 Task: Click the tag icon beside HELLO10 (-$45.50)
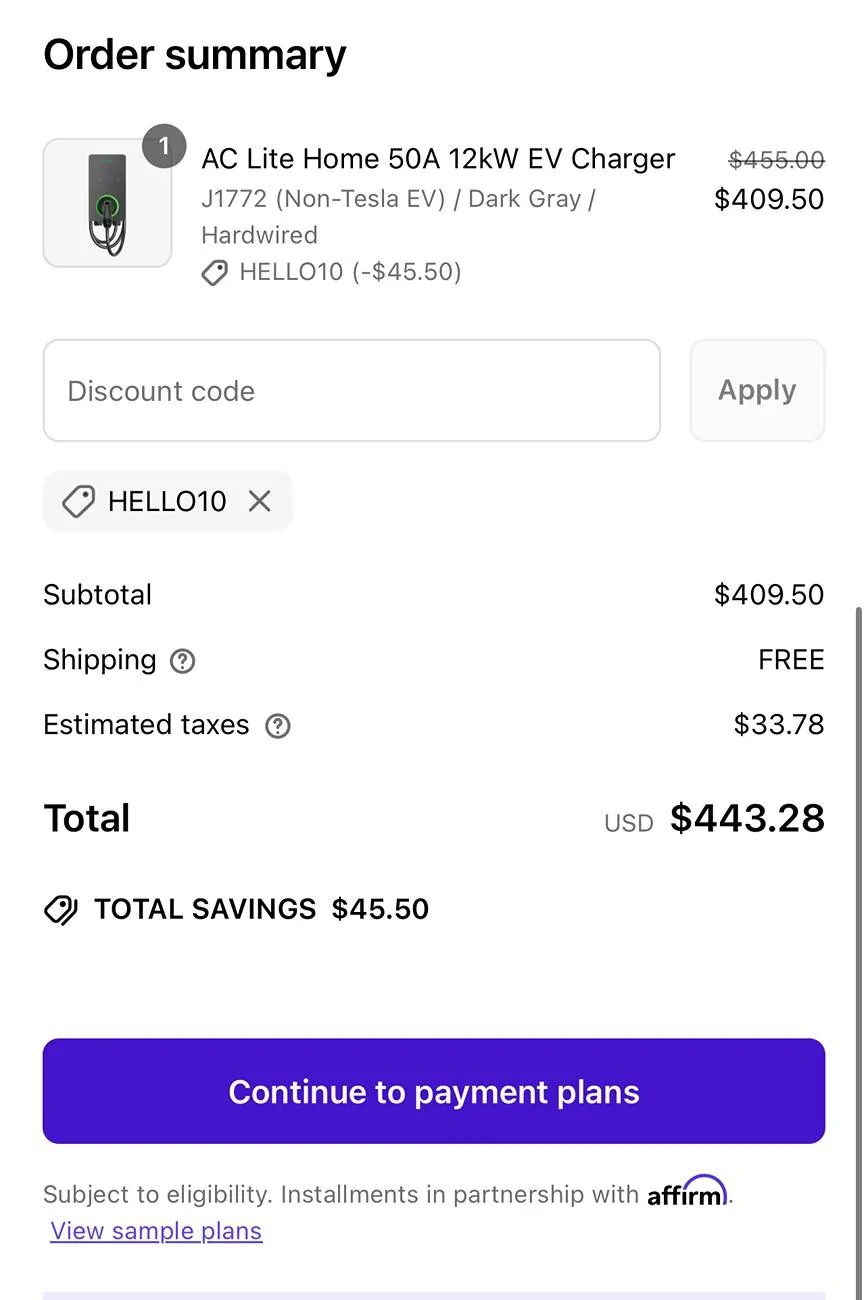(215, 272)
